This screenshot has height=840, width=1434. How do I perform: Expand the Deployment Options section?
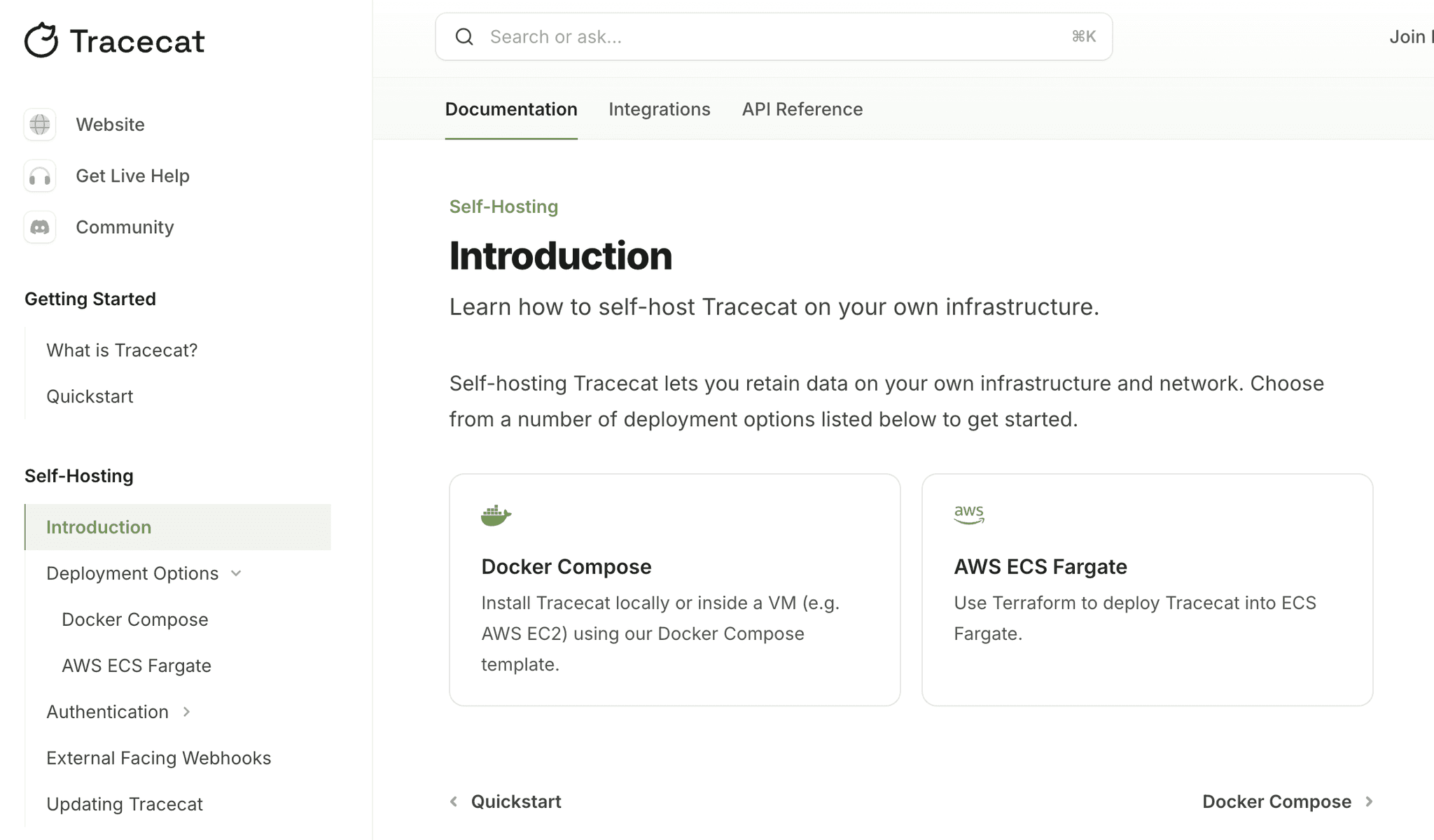tap(132, 573)
